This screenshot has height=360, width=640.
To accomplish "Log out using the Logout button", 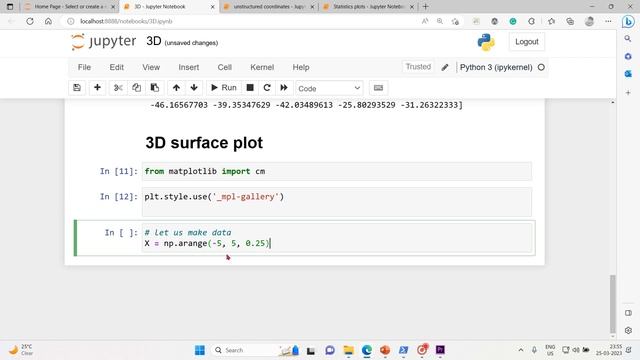I will pos(527,42).
